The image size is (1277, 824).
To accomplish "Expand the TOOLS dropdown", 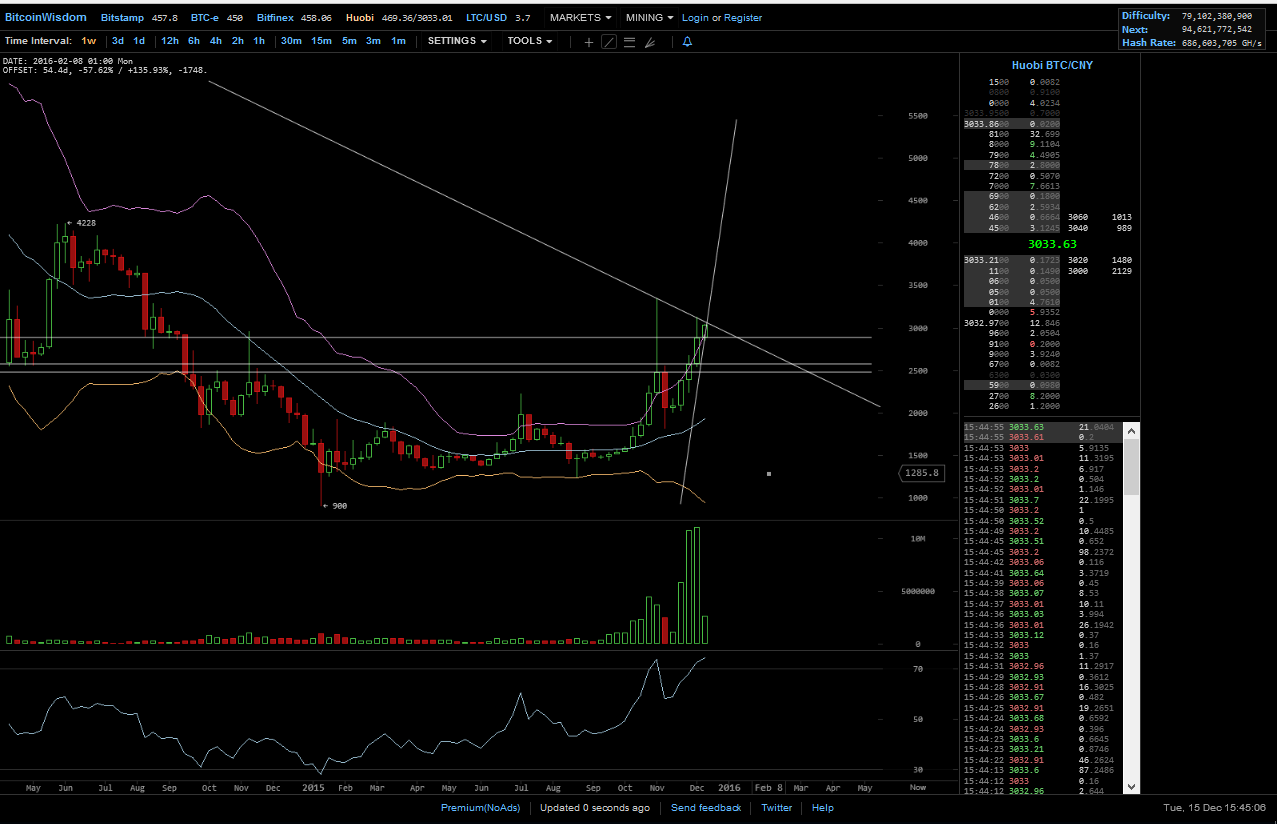I will coord(529,41).
